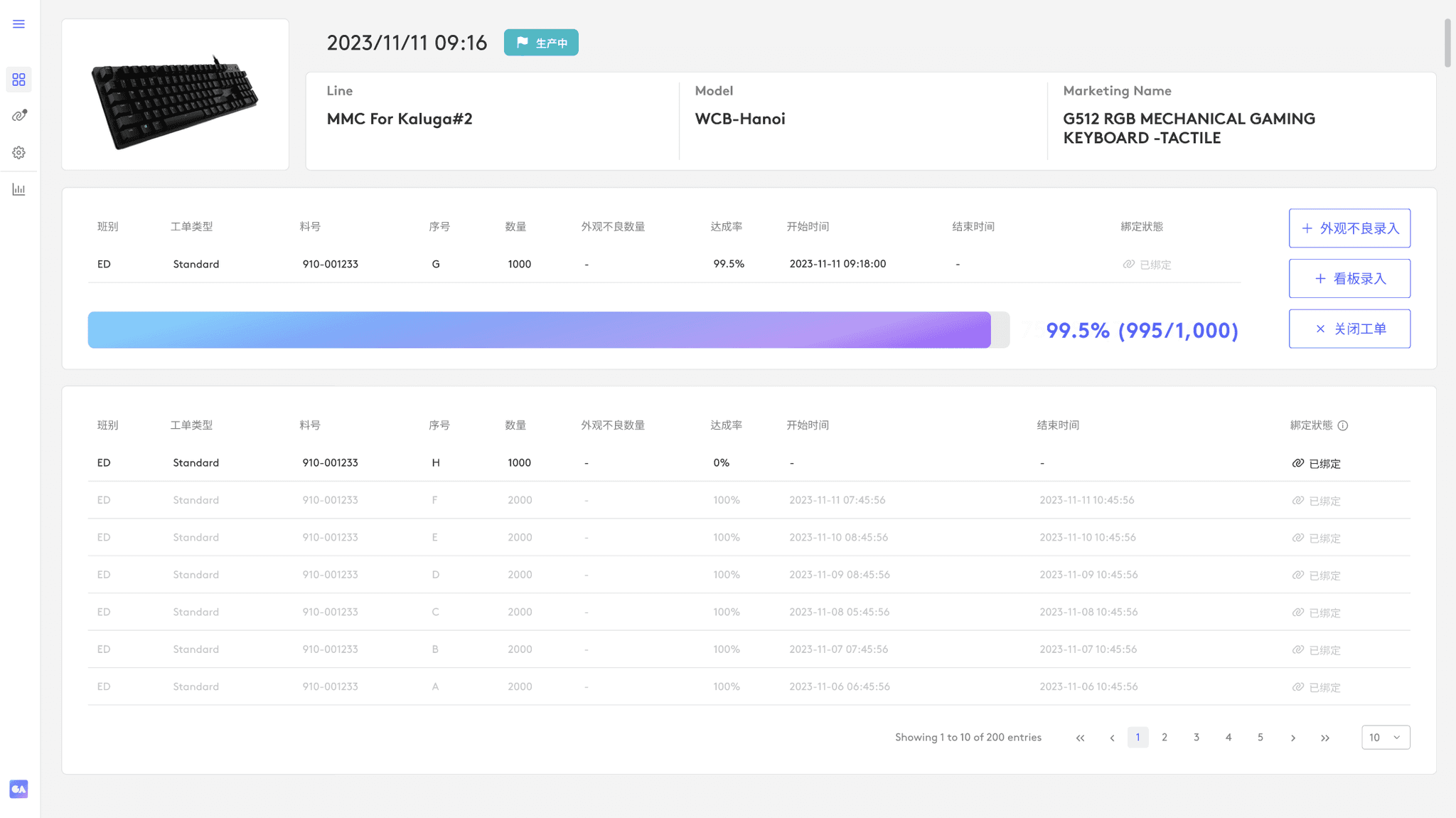The height and width of the screenshot is (818, 1456).
Task: Open the hamburger menu icon
Action: pos(18,24)
